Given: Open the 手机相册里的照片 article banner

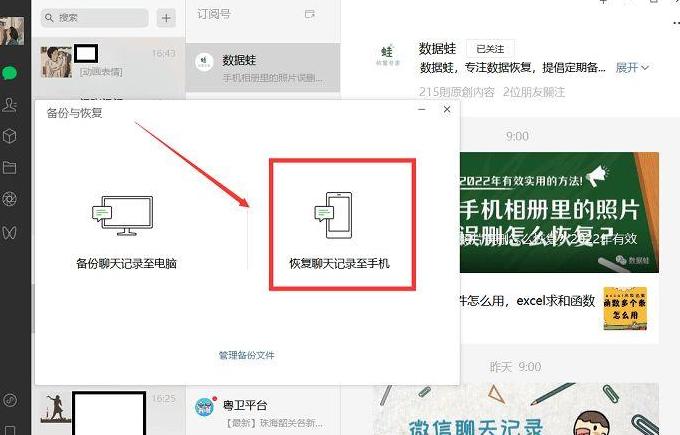Looking at the screenshot, I should click(x=559, y=213).
